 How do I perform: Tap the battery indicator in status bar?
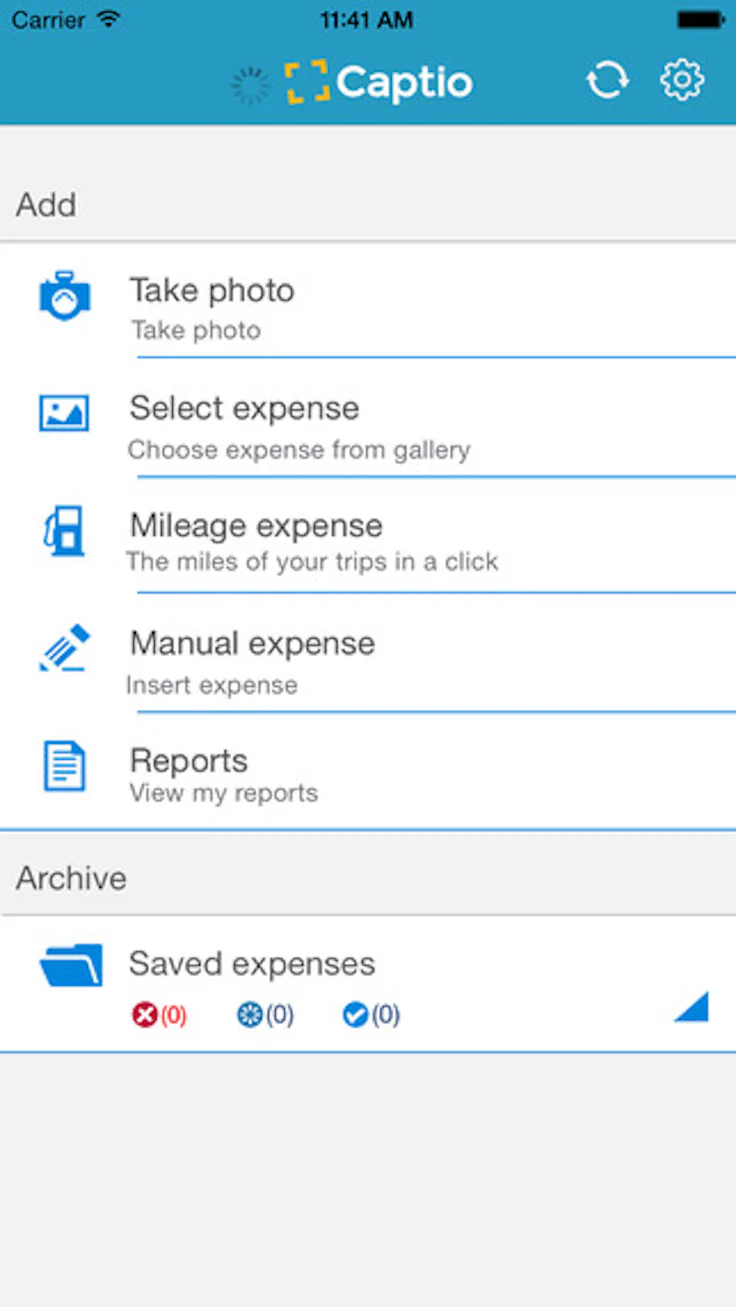pyautogui.click(x=700, y=19)
